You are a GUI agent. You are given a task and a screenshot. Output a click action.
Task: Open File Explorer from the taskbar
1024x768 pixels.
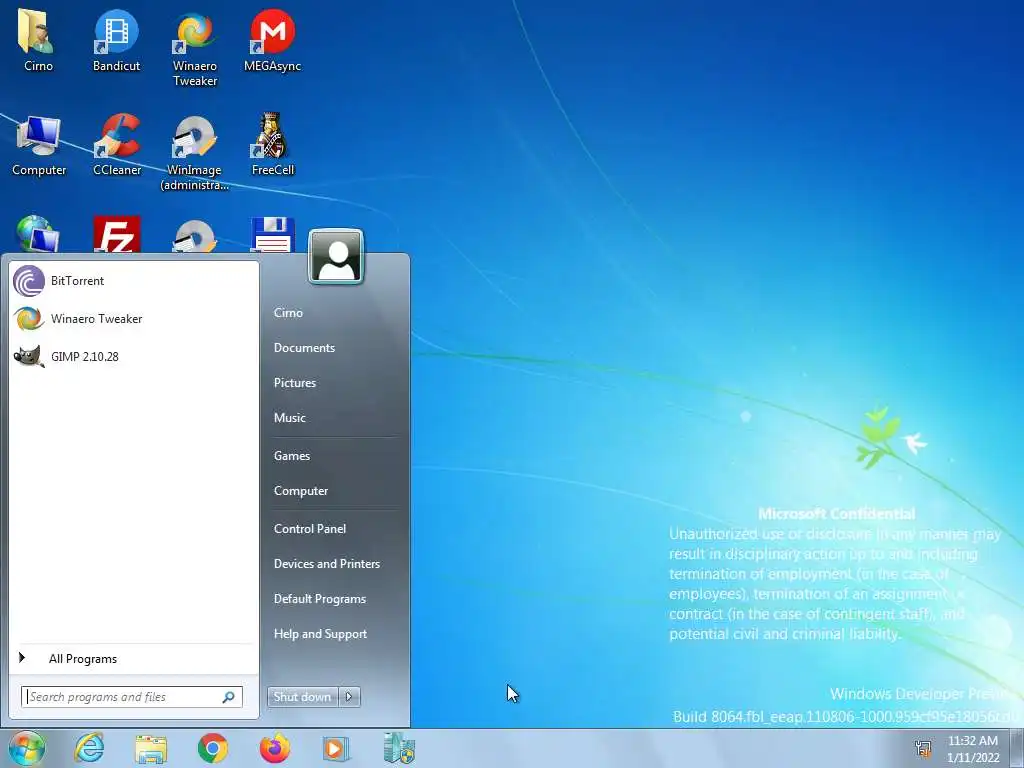[x=151, y=748]
